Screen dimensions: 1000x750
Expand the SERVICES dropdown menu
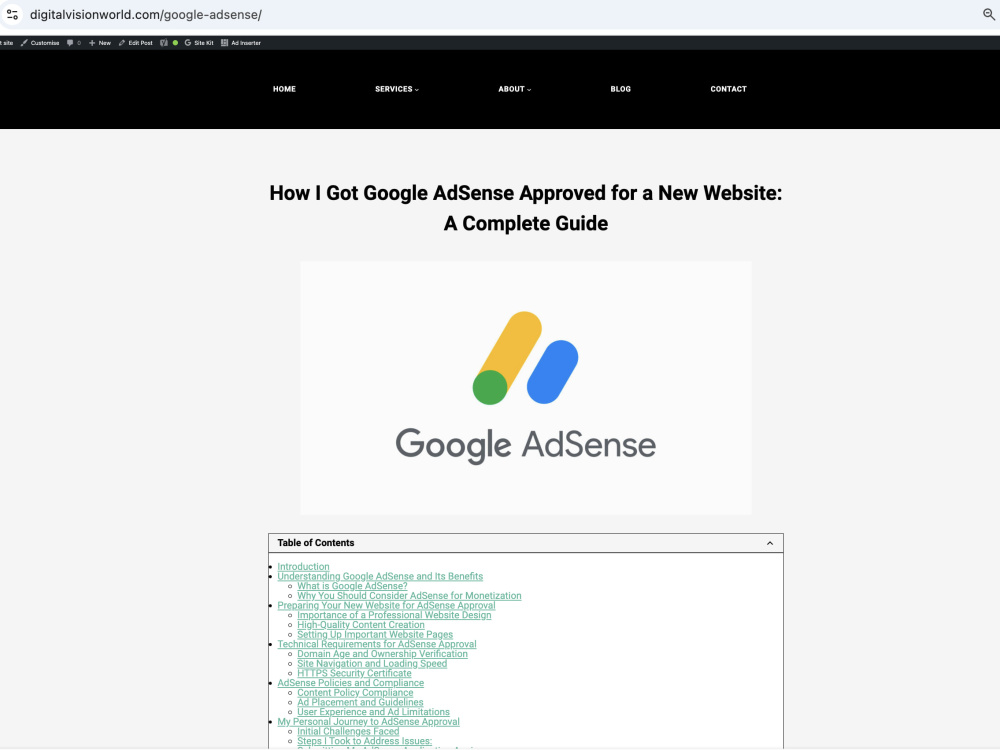[397, 89]
